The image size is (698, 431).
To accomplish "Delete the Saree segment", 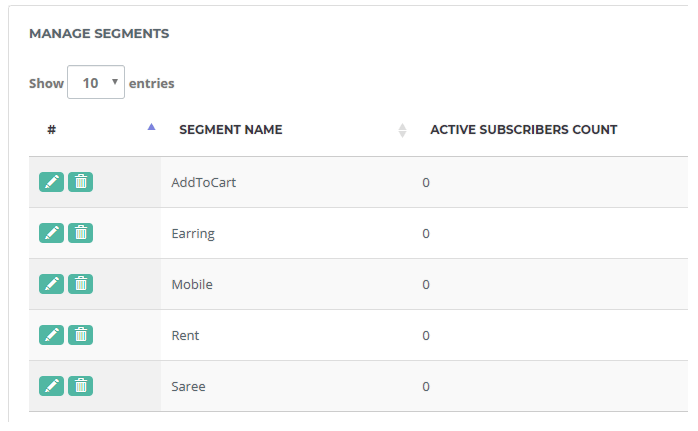I will 81,386.
